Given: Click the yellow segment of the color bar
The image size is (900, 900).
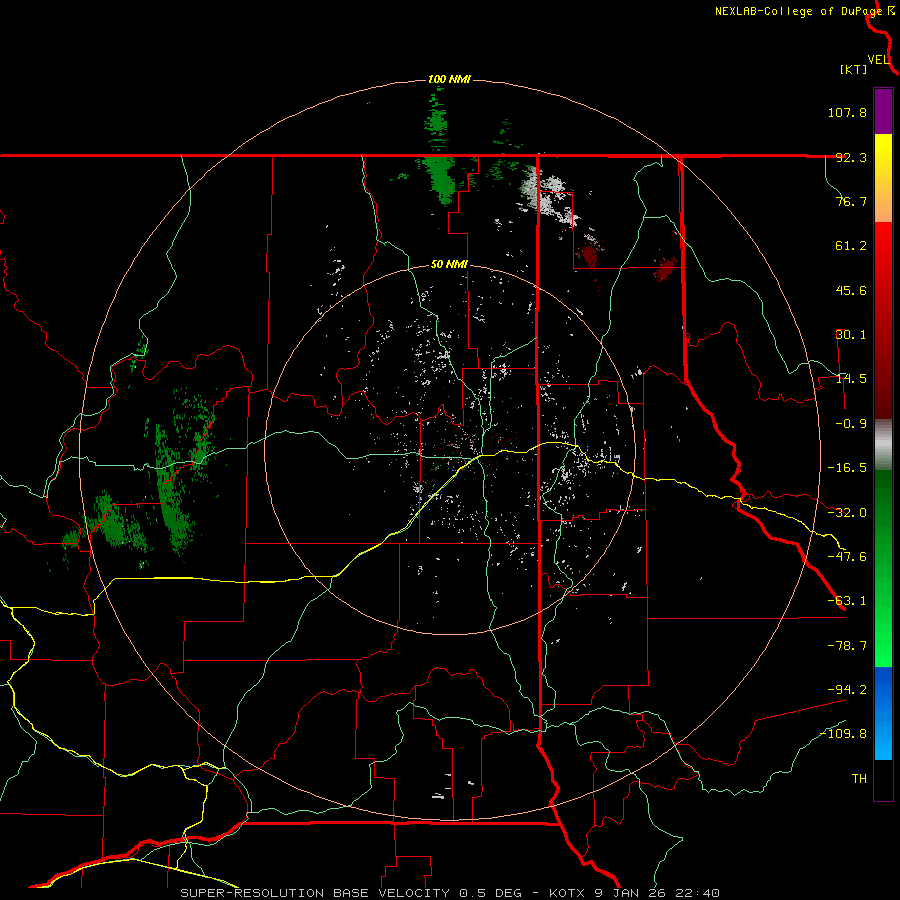Looking at the screenshot, I should 883,177.
